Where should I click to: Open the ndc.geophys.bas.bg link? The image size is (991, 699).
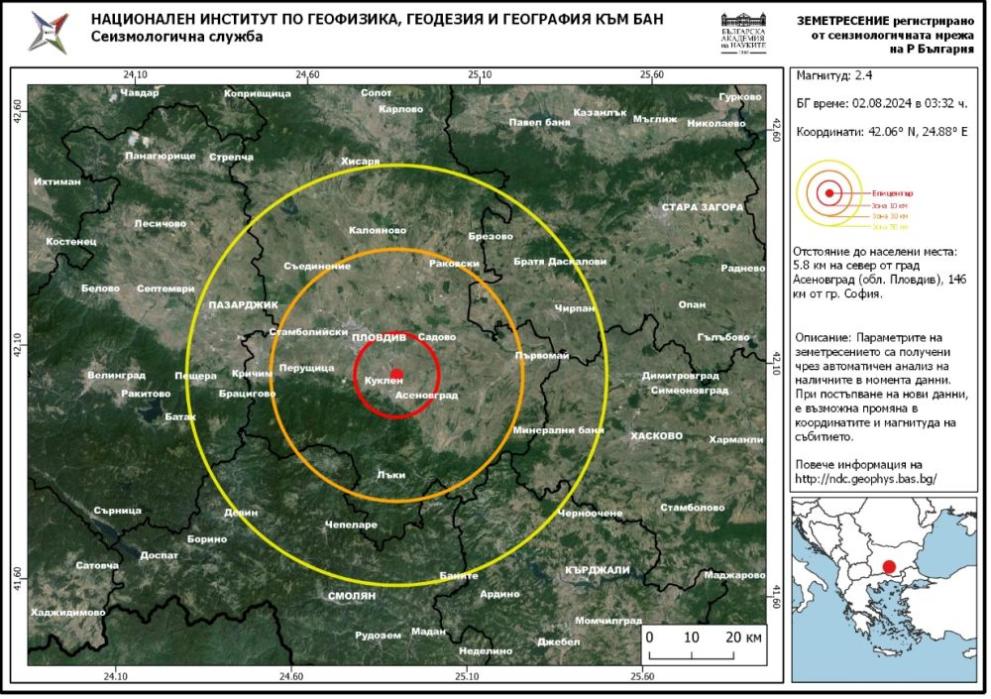coord(866,479)
